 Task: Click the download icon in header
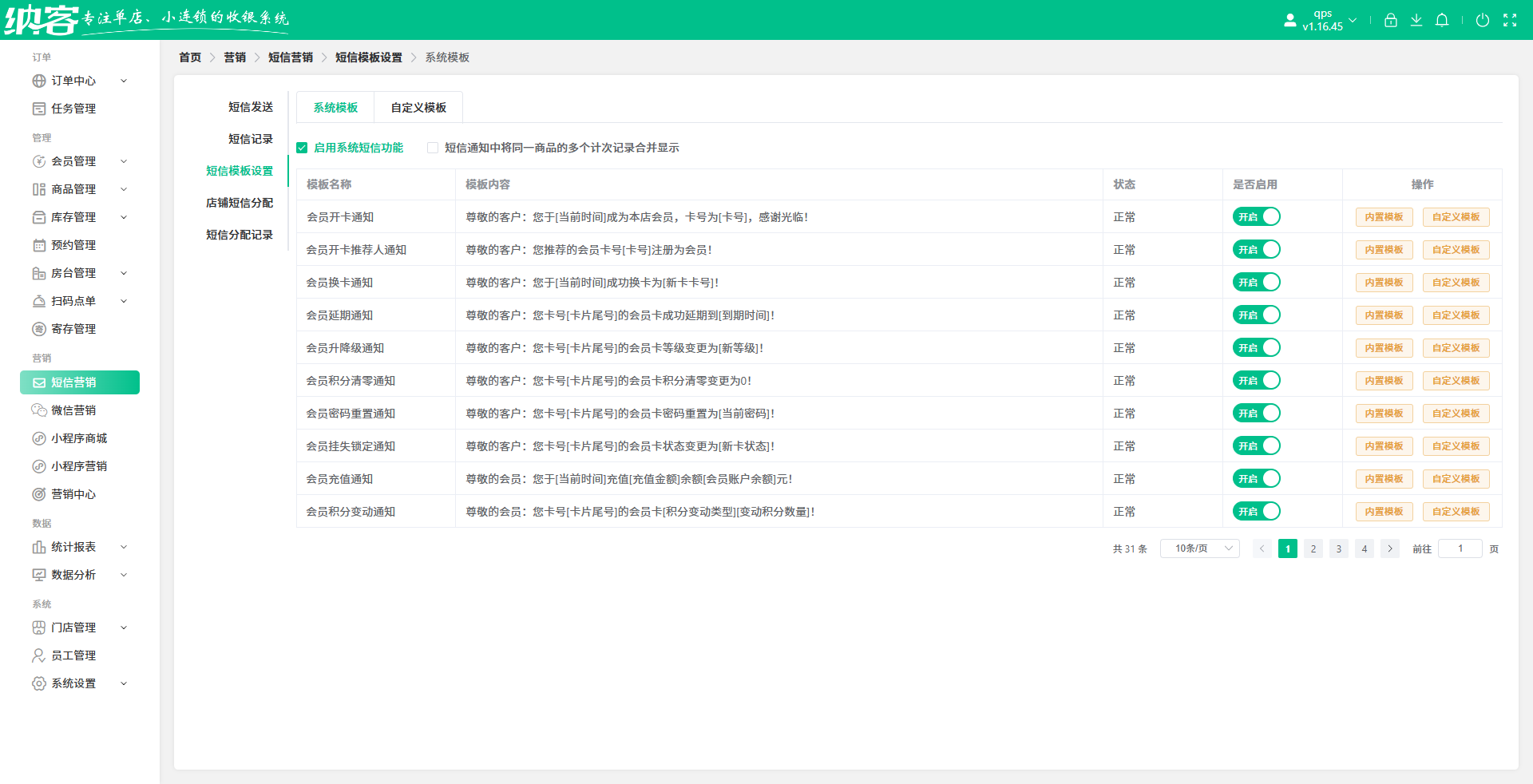(1416, 20)
